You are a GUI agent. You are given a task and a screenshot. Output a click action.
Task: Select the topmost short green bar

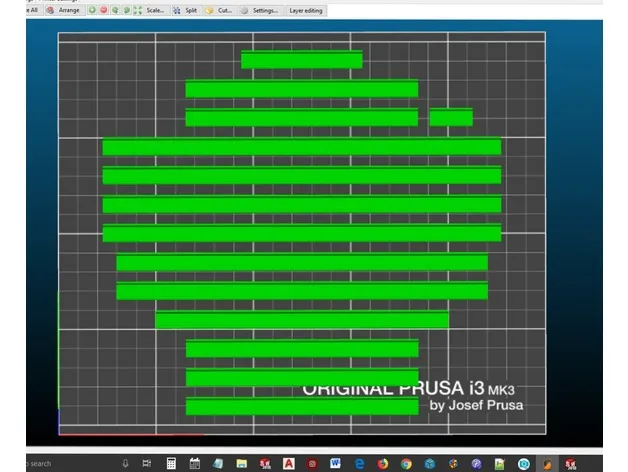pos(302,59)
